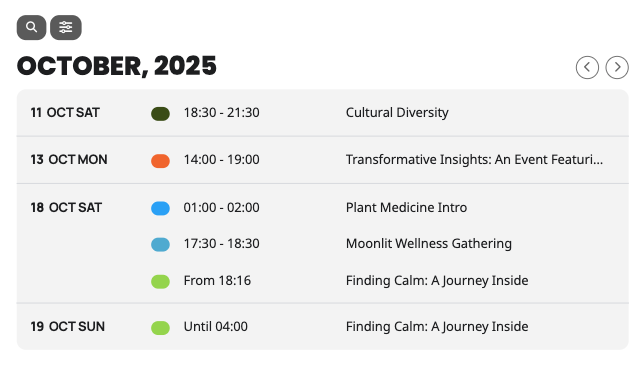Screen dimensions: 644x368
Task: Click blue dot next to Plant Medicine Intro
Action: click(160, 208)
